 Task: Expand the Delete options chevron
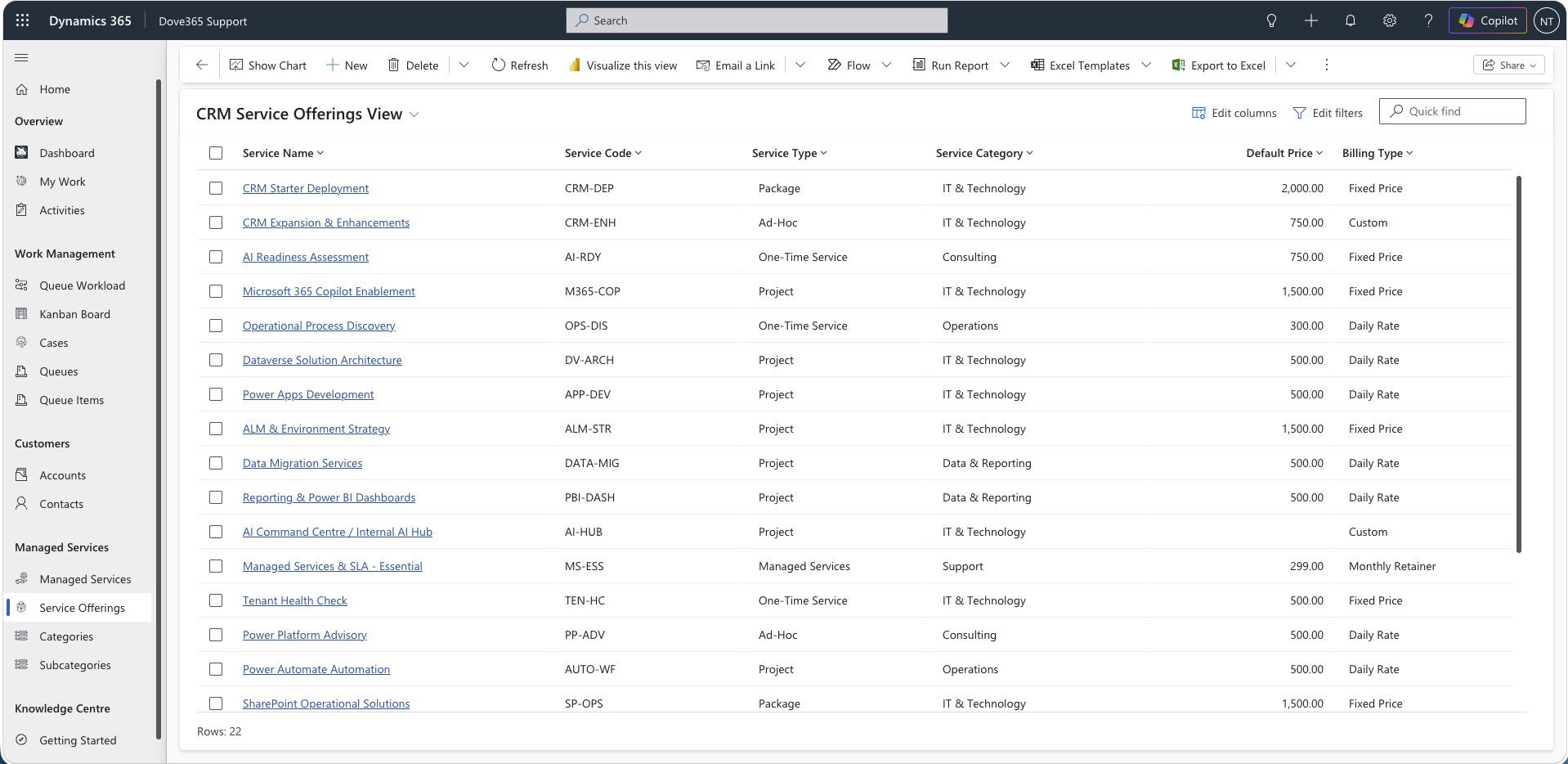pos(464,65)
